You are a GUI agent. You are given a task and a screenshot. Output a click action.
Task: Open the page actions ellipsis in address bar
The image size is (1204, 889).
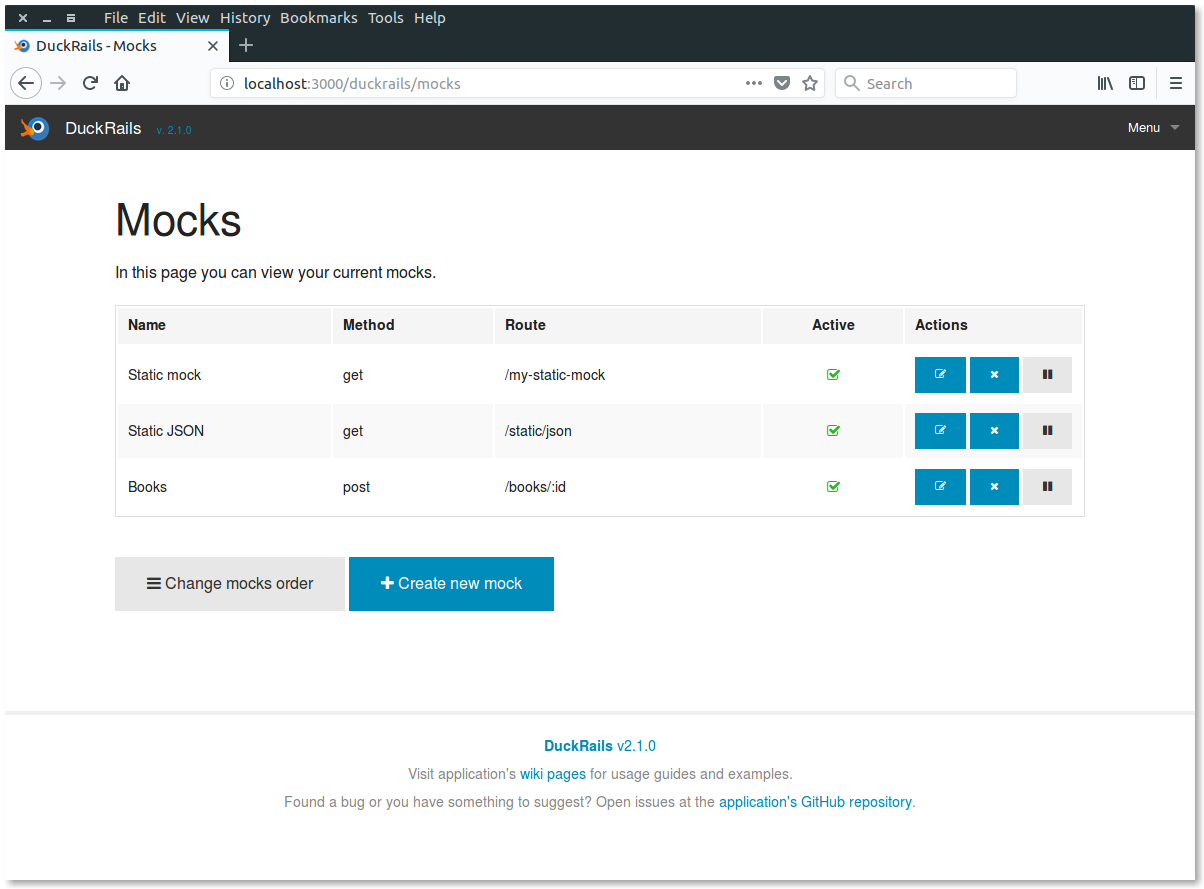tap(754, 84)
